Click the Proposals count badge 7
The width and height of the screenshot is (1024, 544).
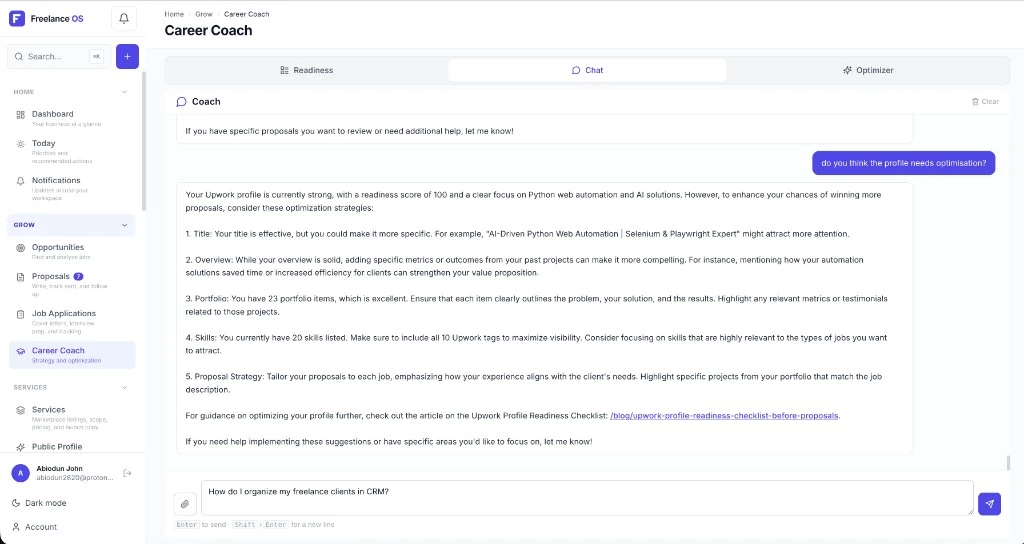(78, 276)
